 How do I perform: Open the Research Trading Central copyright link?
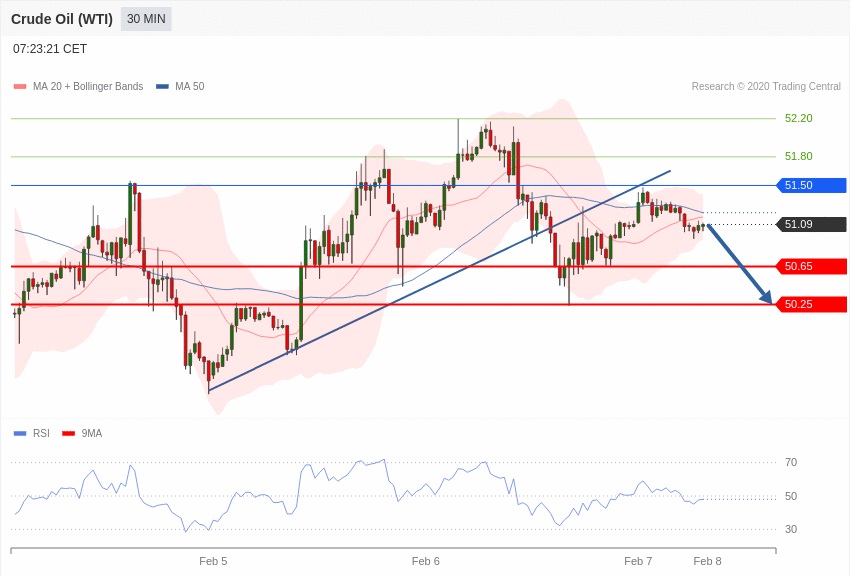[x=766, y=87]
